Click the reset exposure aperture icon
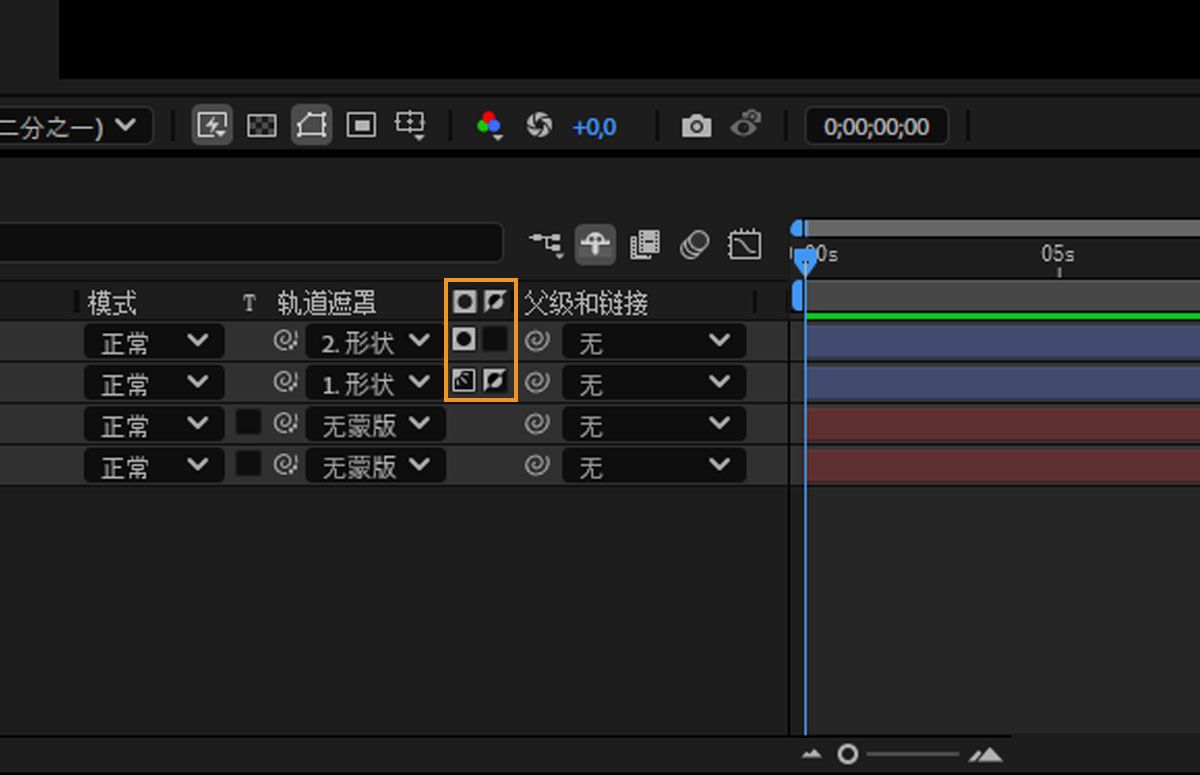The height and width of the screenshot is (775, 1200). 539,126
